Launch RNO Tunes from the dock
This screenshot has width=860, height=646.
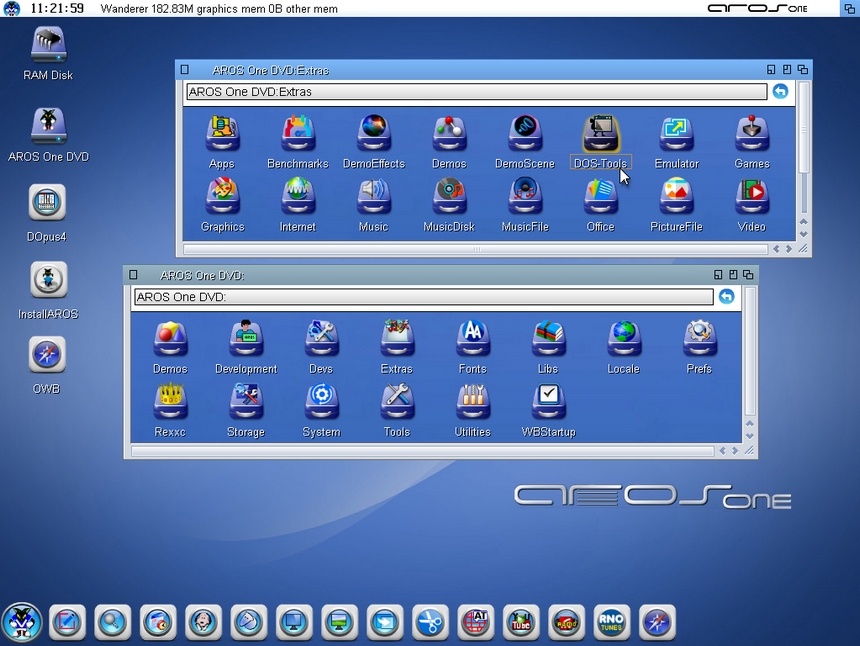[x=611, y=622]
